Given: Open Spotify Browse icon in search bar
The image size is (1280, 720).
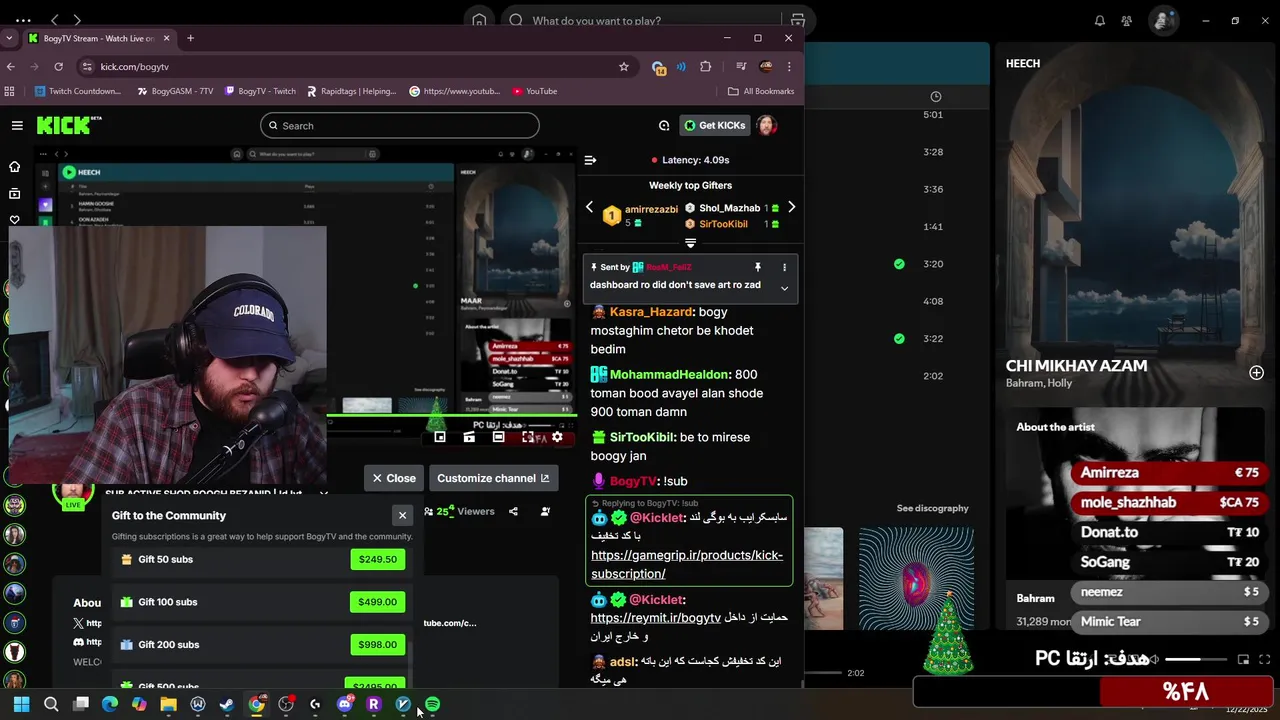Looking at the screenshot, I should click(797, 20).
